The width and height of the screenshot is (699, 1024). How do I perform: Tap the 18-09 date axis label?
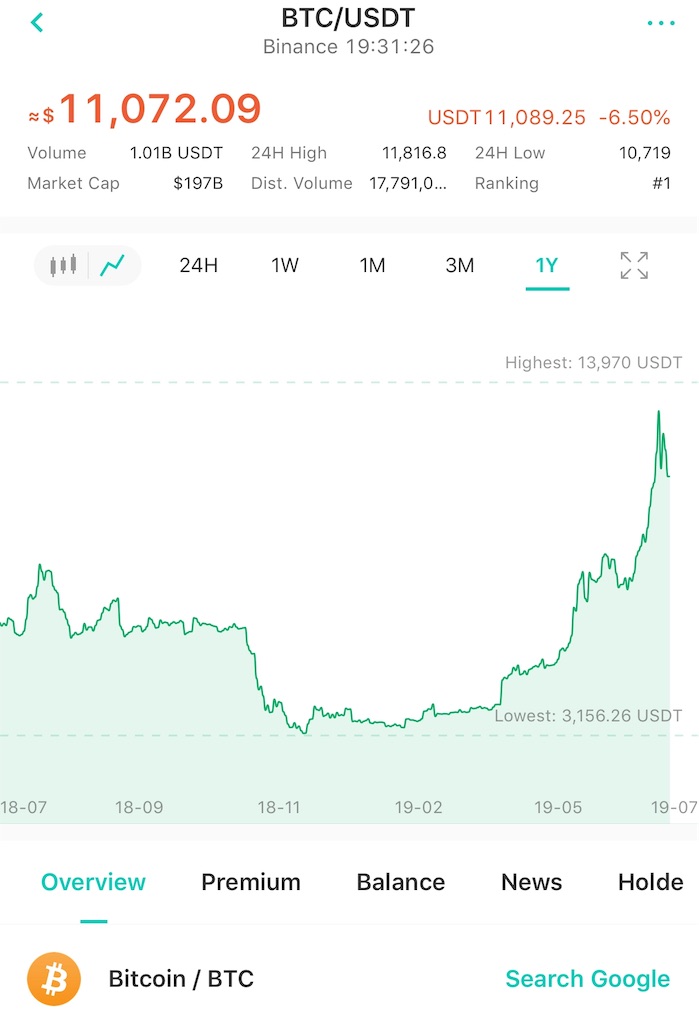click(139, 808)
